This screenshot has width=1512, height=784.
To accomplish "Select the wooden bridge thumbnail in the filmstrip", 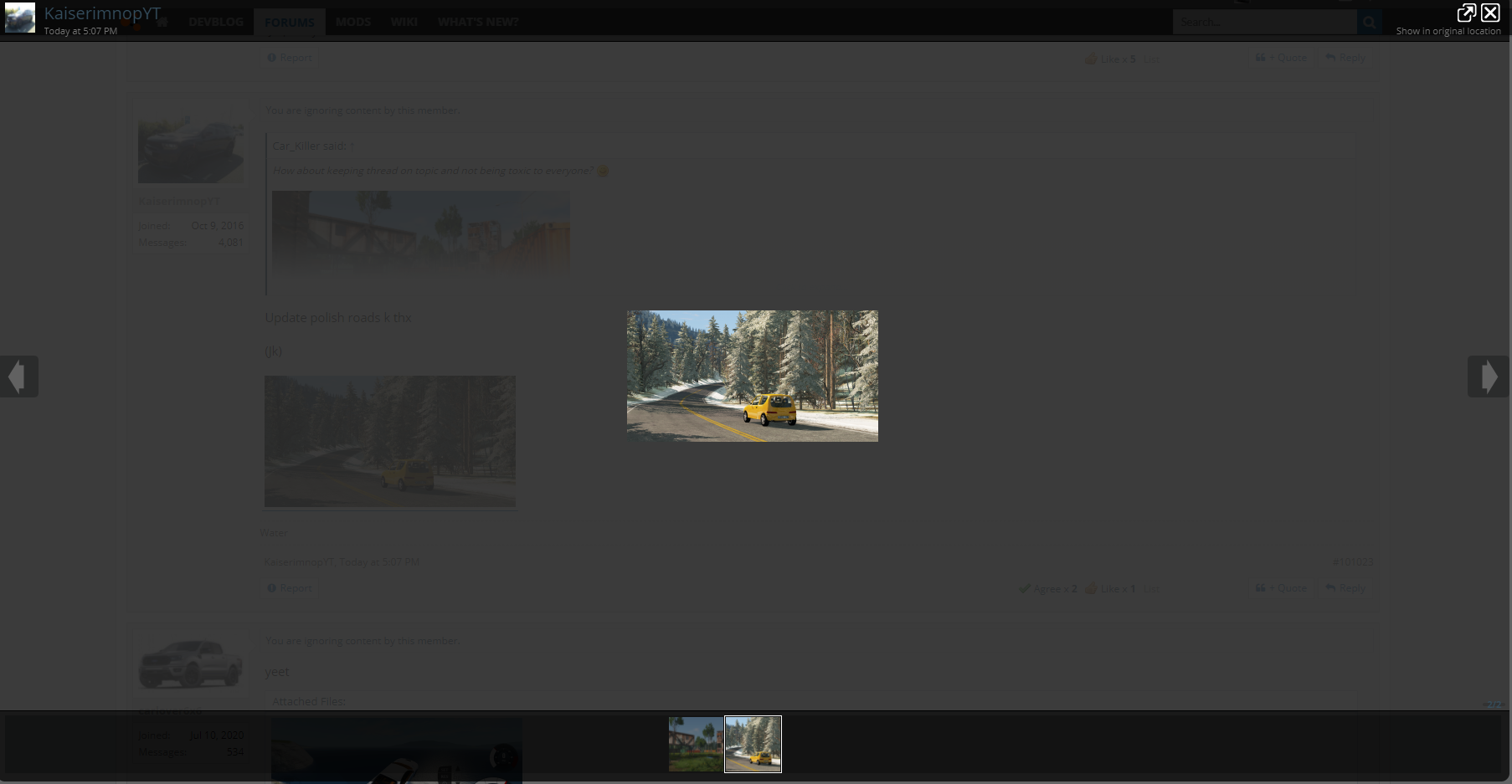I will pyautogui.click(x=696, y=744).
